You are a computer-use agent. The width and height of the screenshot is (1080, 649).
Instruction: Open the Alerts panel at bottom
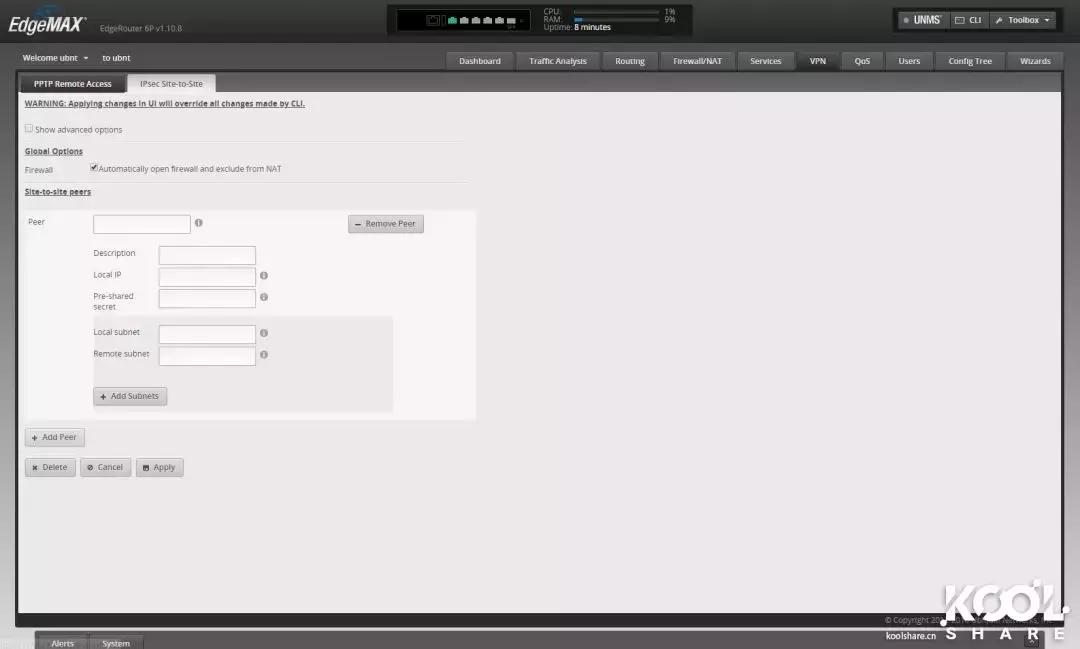[62, 643]
